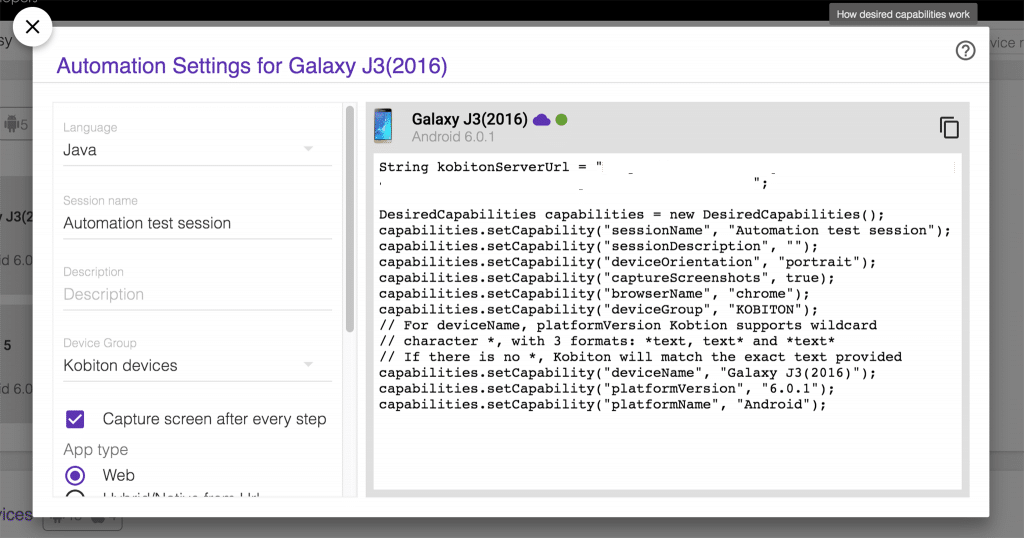
Task: Select the Web app type radio
Action: pyautogui.click(x=75, y=475)
